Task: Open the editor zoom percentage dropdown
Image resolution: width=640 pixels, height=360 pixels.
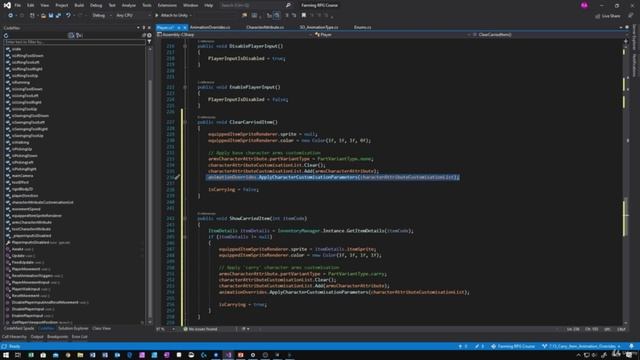Action: pos(166,329)
